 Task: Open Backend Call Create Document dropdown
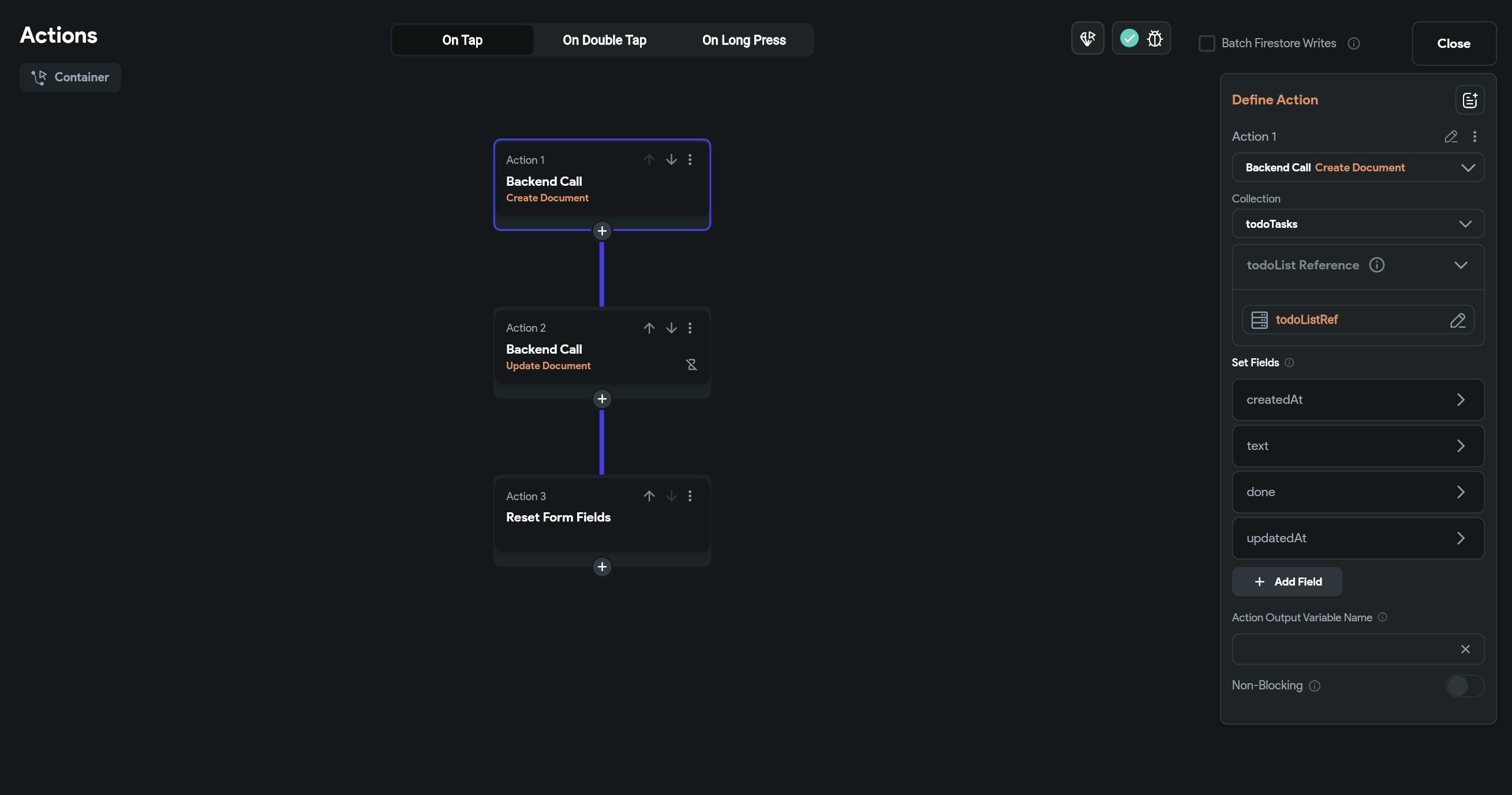point(1357,168)
